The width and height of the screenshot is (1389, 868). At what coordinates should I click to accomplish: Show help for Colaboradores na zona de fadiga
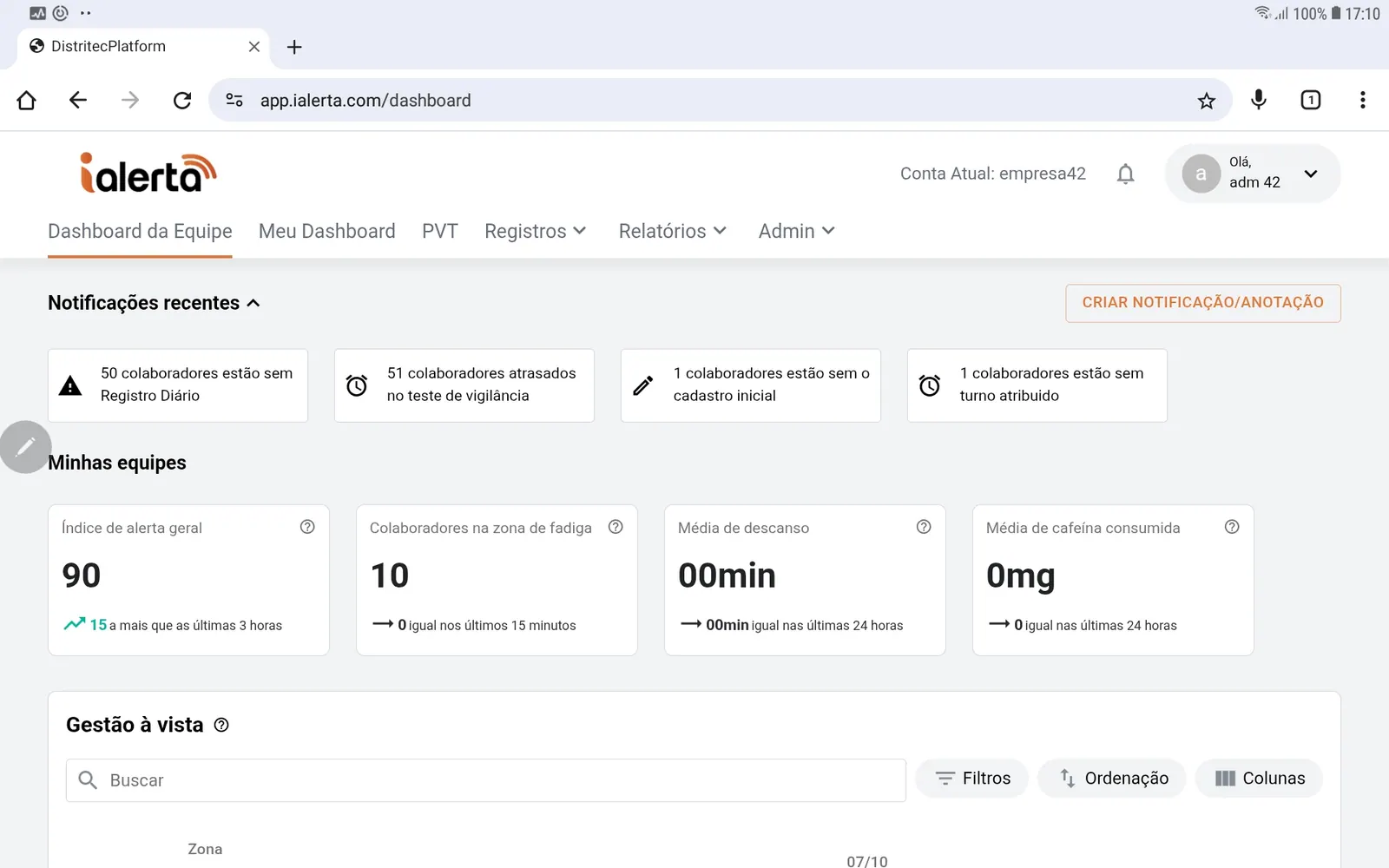click(616, 527)
